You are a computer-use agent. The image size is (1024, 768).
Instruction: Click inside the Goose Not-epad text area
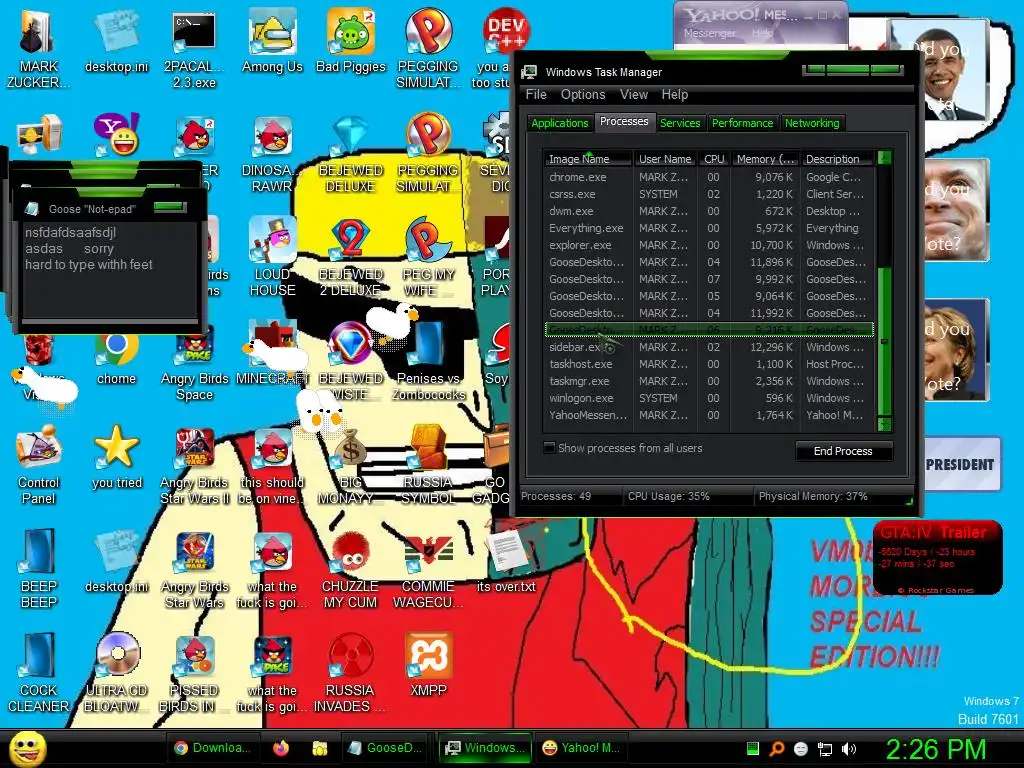pyautogui.click(x=109, y=270)
